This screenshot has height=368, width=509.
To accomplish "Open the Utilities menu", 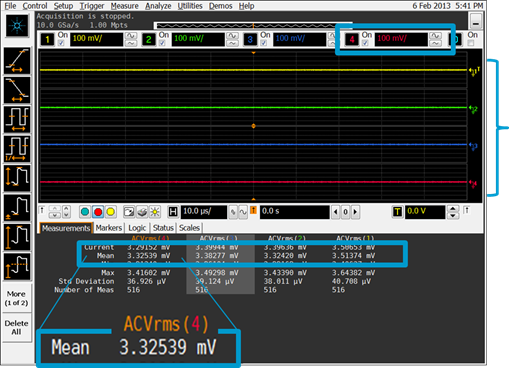I will point(190,6).
